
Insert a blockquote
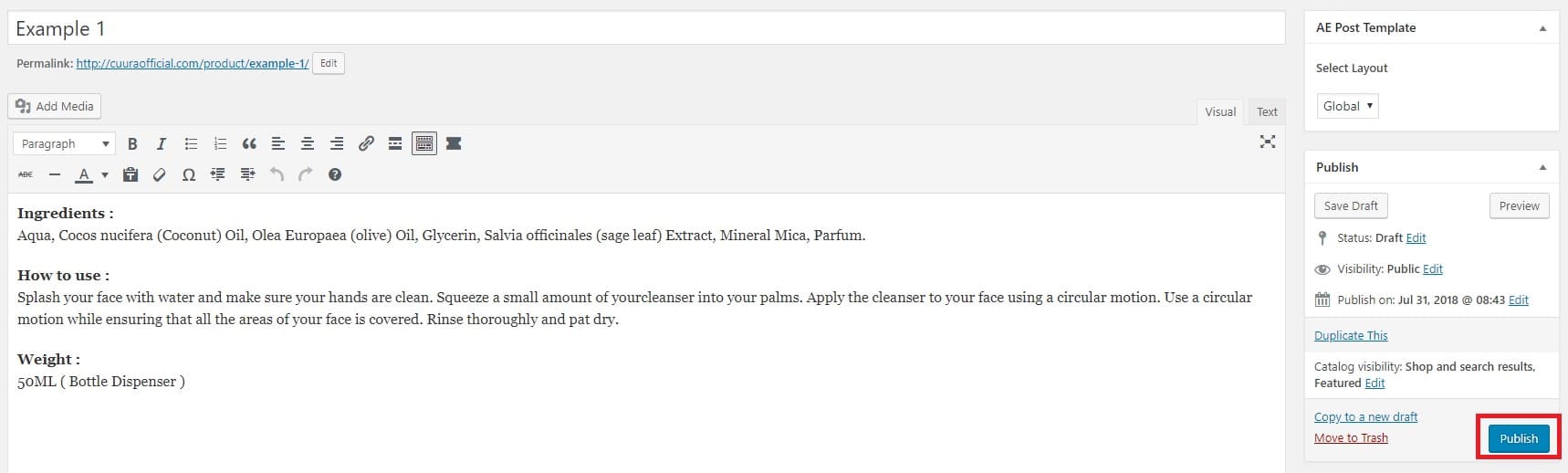(x=249, y=143)
